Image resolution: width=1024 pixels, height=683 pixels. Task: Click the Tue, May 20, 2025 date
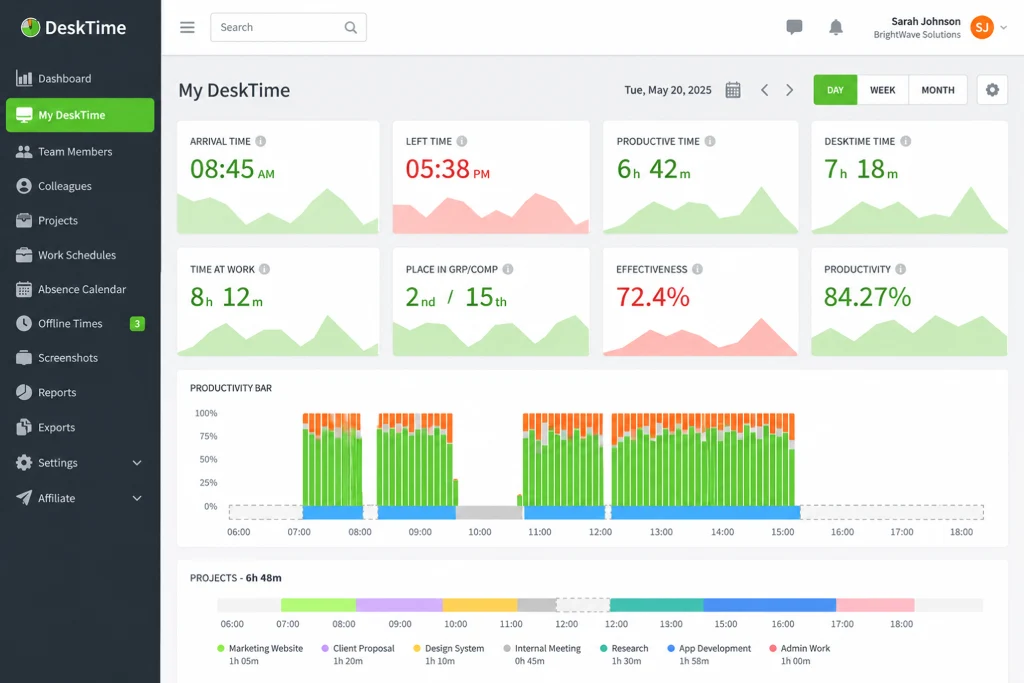[x=667, y=90]
